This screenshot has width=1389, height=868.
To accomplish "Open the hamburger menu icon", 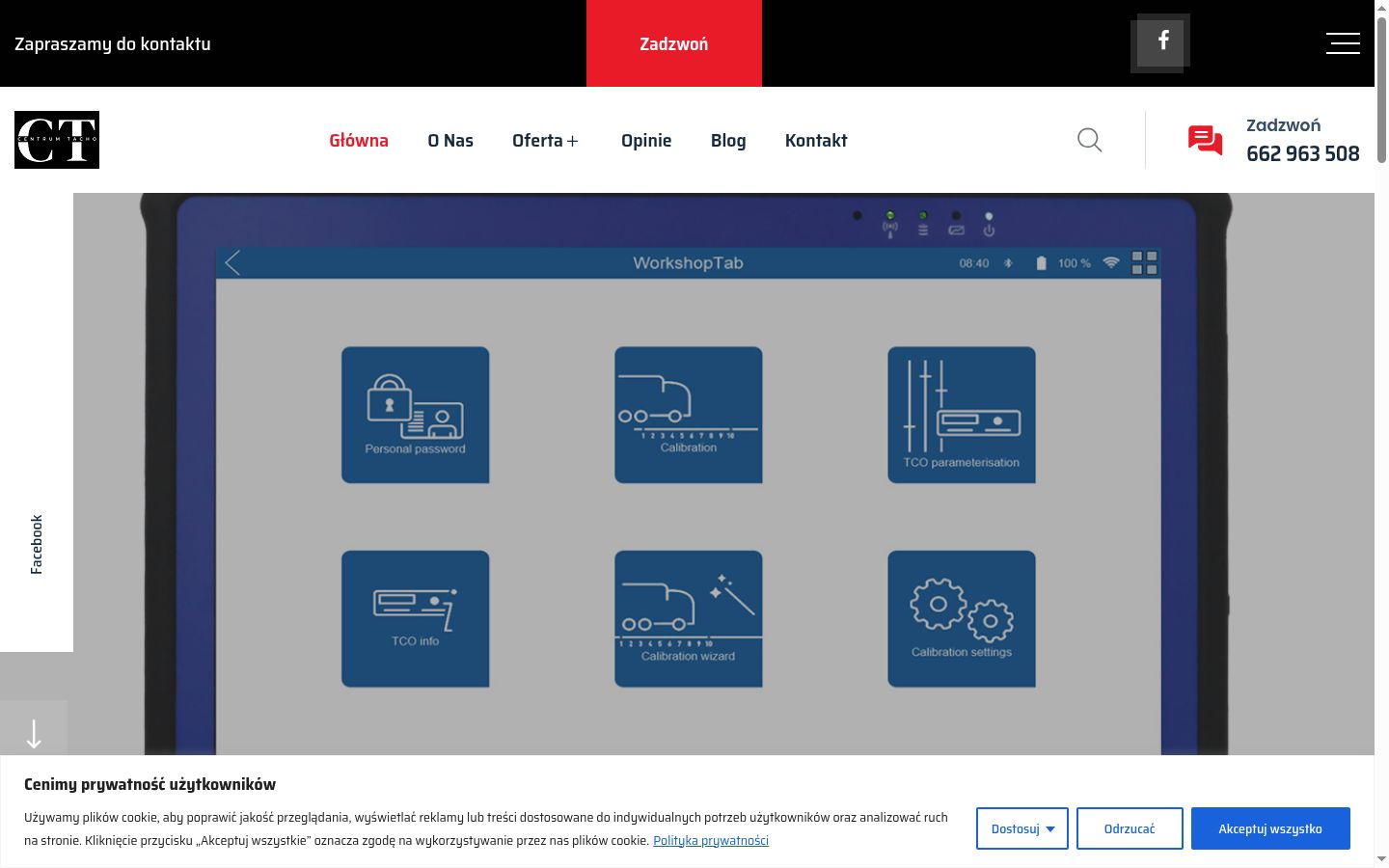I will tap(1343, 43).
